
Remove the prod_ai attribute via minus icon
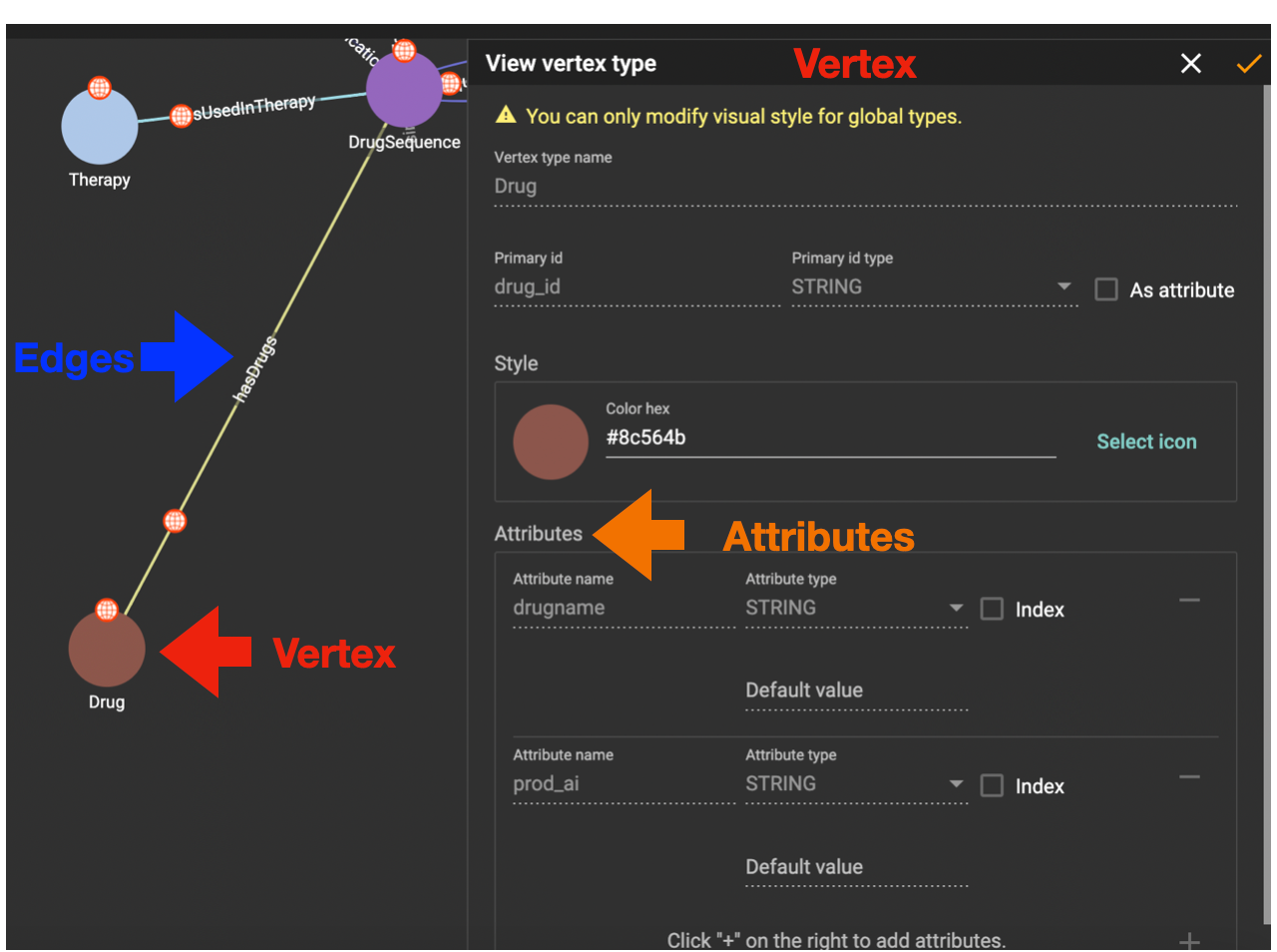pyautogui.click(x=1189, y=776)
